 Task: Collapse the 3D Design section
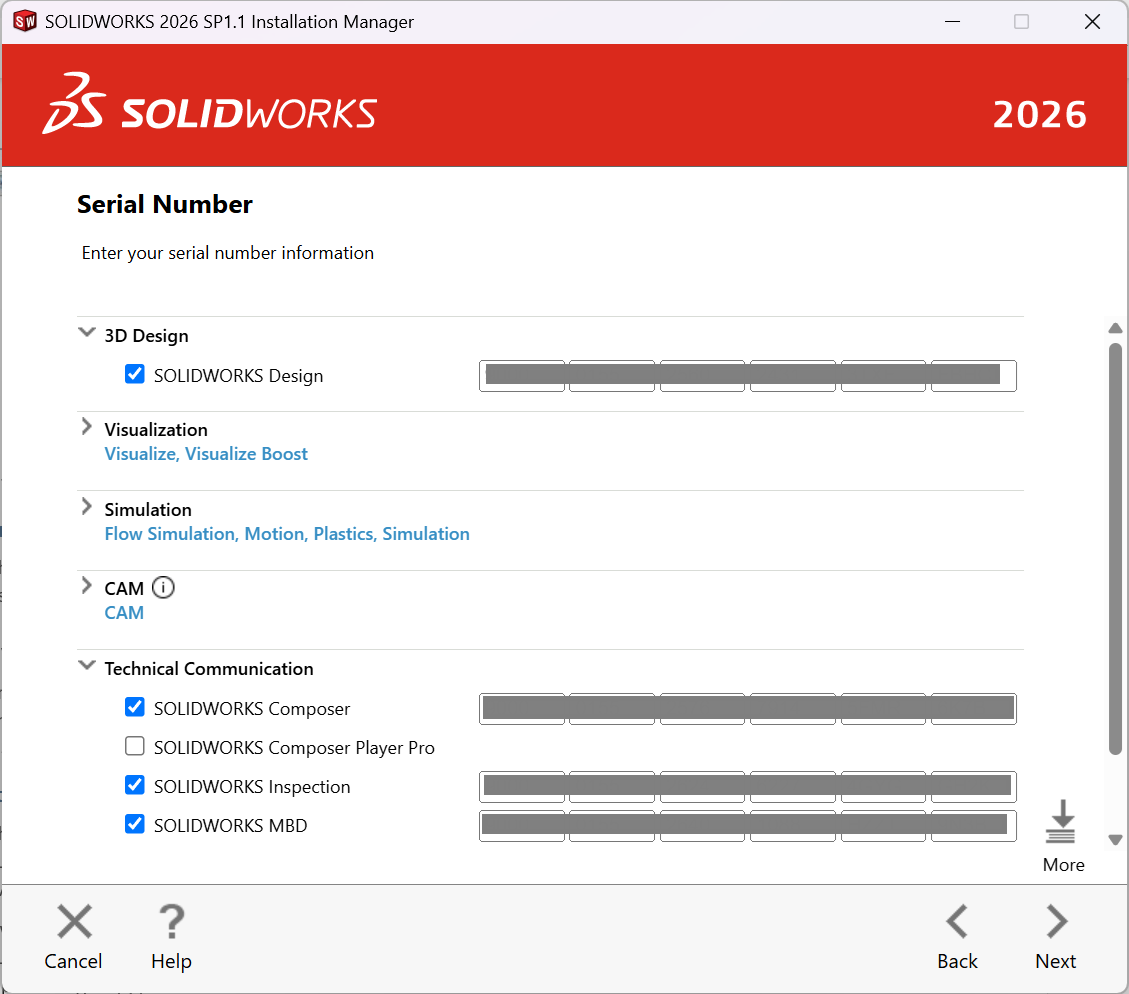87,333
